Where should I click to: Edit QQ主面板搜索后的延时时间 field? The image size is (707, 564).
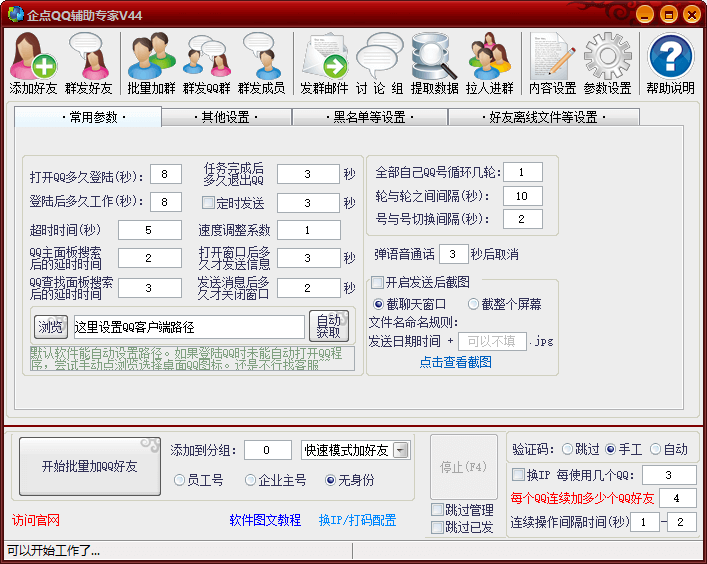(x=150, y=258)
